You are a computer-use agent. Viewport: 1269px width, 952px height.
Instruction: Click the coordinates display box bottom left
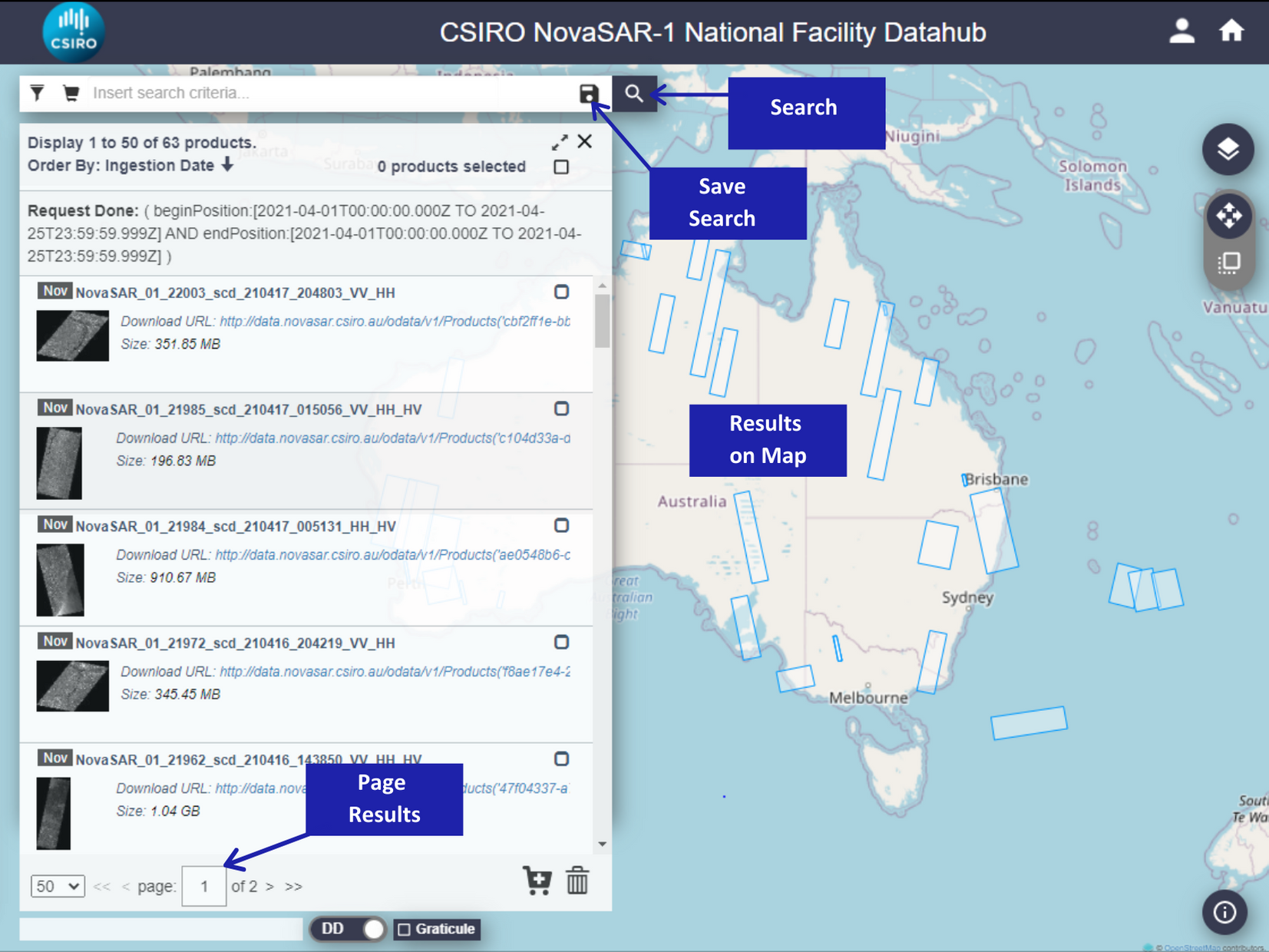click(160, 929)
